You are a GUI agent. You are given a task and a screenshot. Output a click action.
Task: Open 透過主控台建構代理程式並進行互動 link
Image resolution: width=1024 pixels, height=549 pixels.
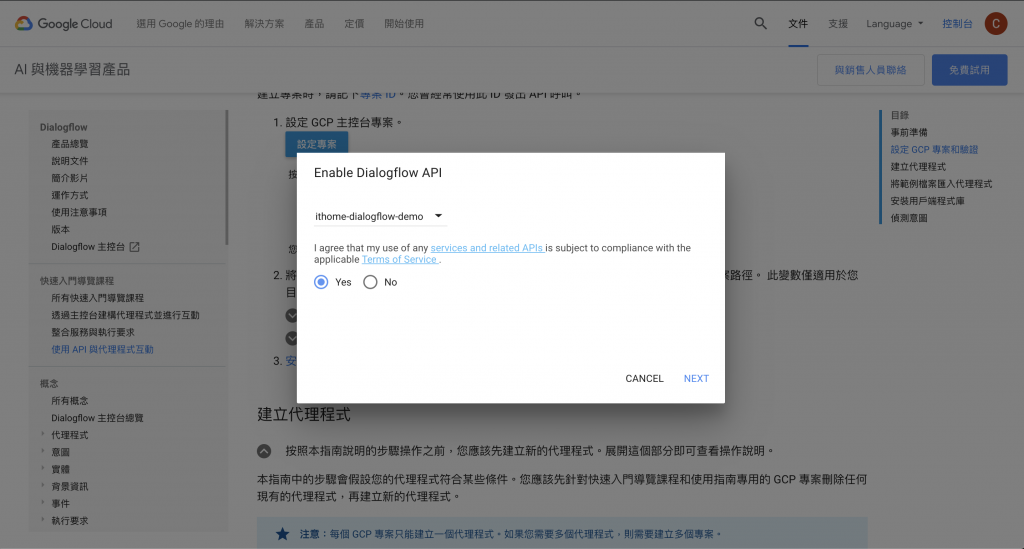click(x=125, y=315)
